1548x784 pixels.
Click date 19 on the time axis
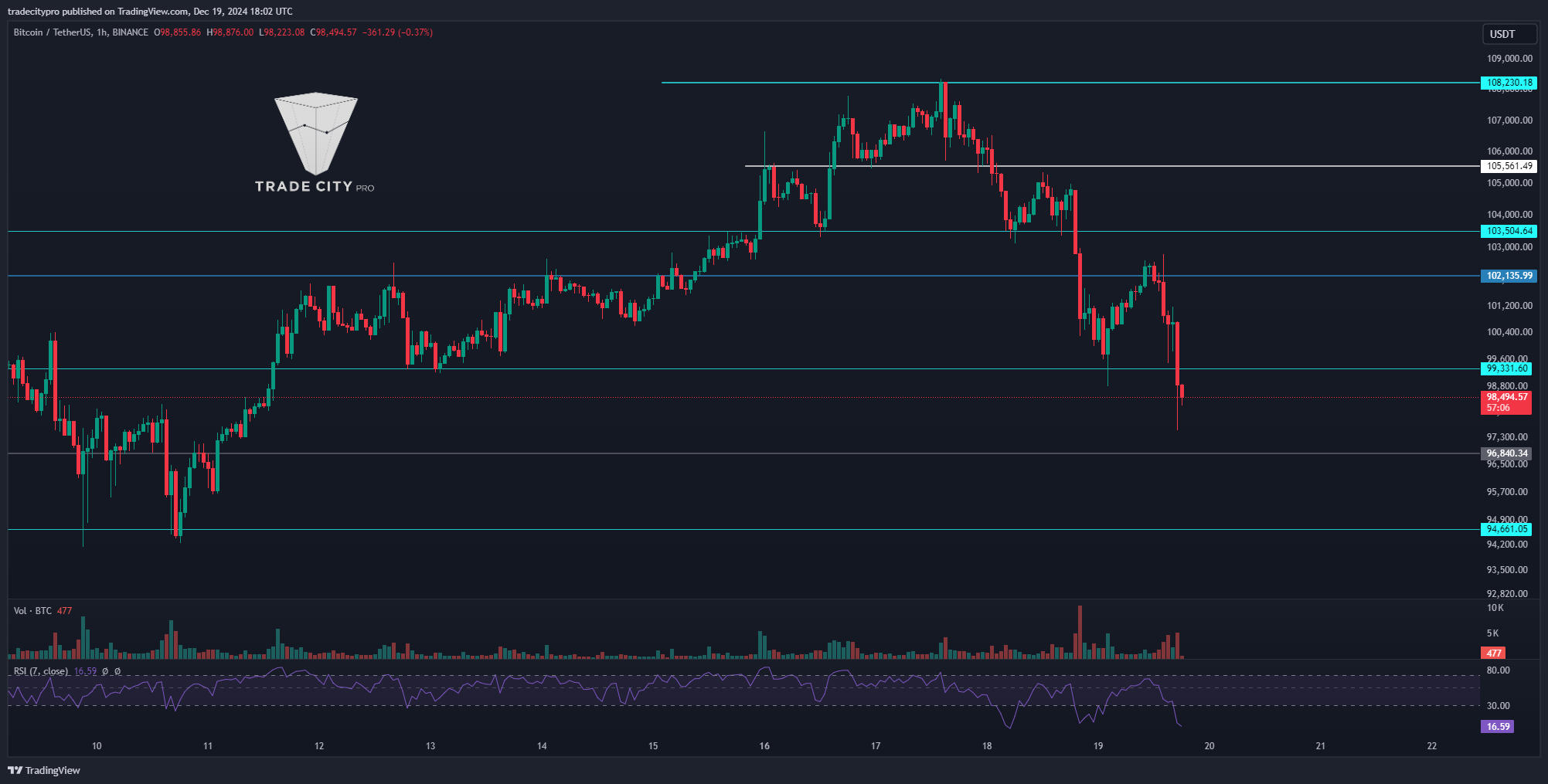tap(1098, 746)
